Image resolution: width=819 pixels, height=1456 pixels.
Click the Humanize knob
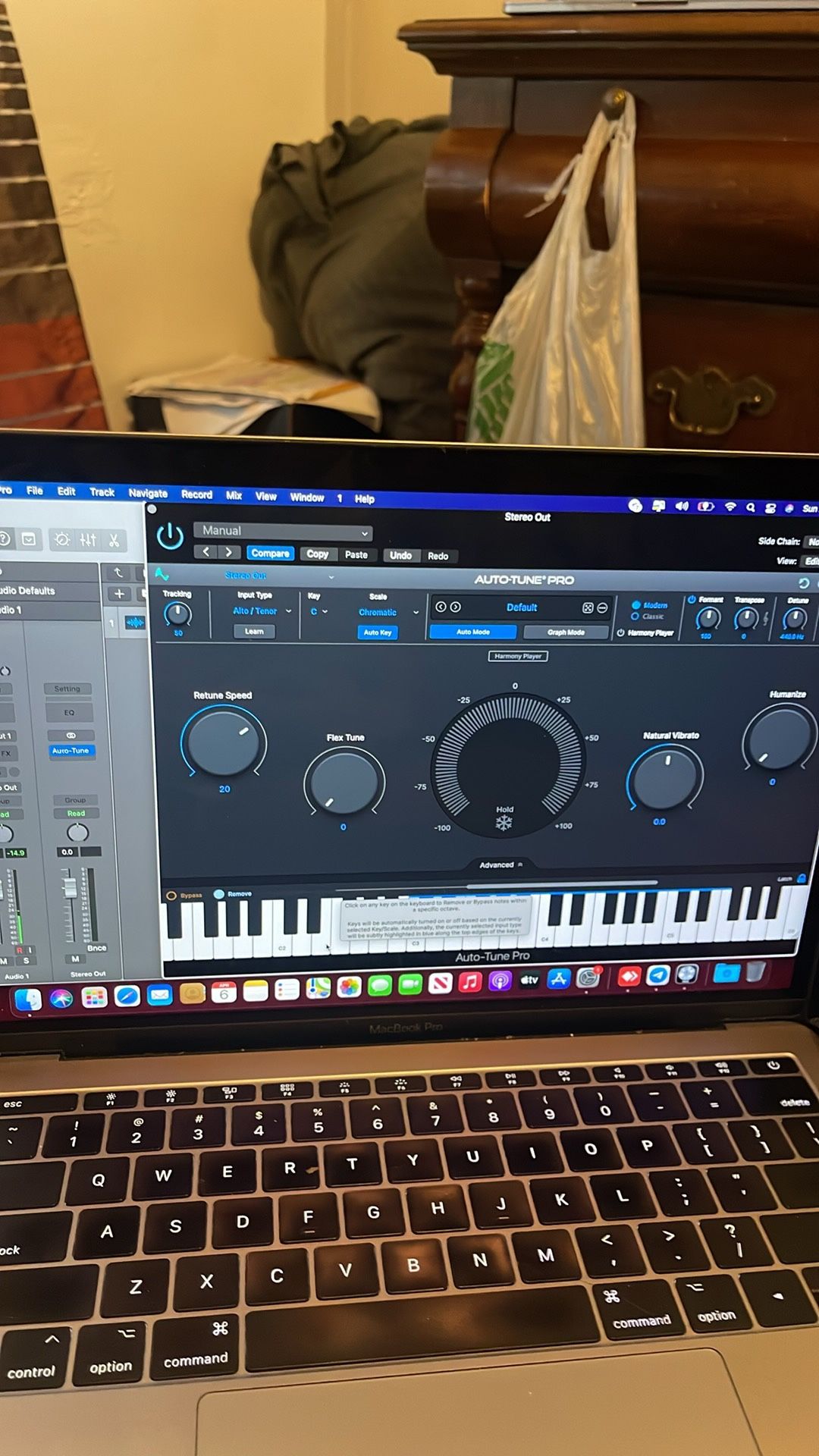780,737
